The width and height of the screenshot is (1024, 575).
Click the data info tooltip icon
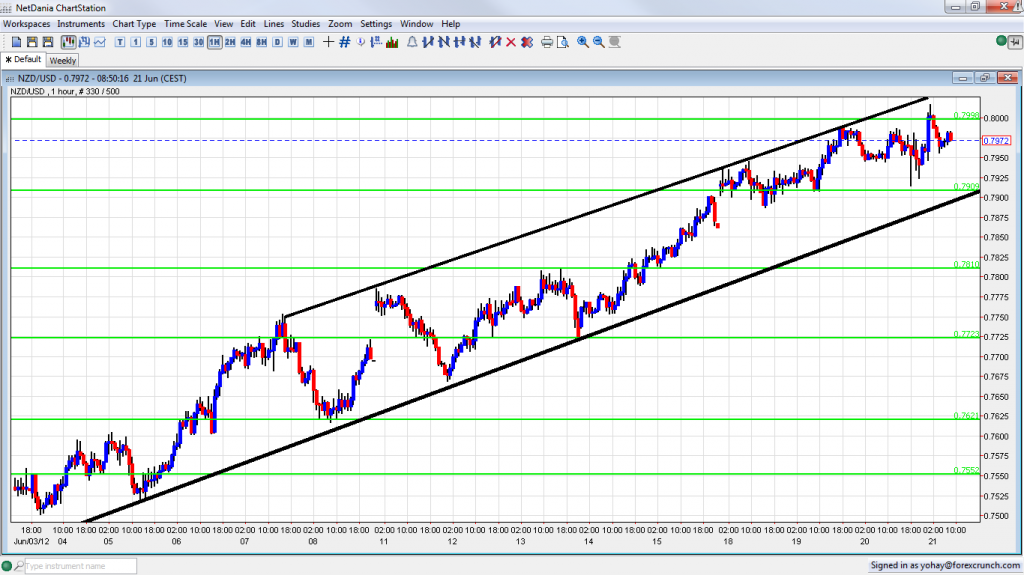pos(360,42)
